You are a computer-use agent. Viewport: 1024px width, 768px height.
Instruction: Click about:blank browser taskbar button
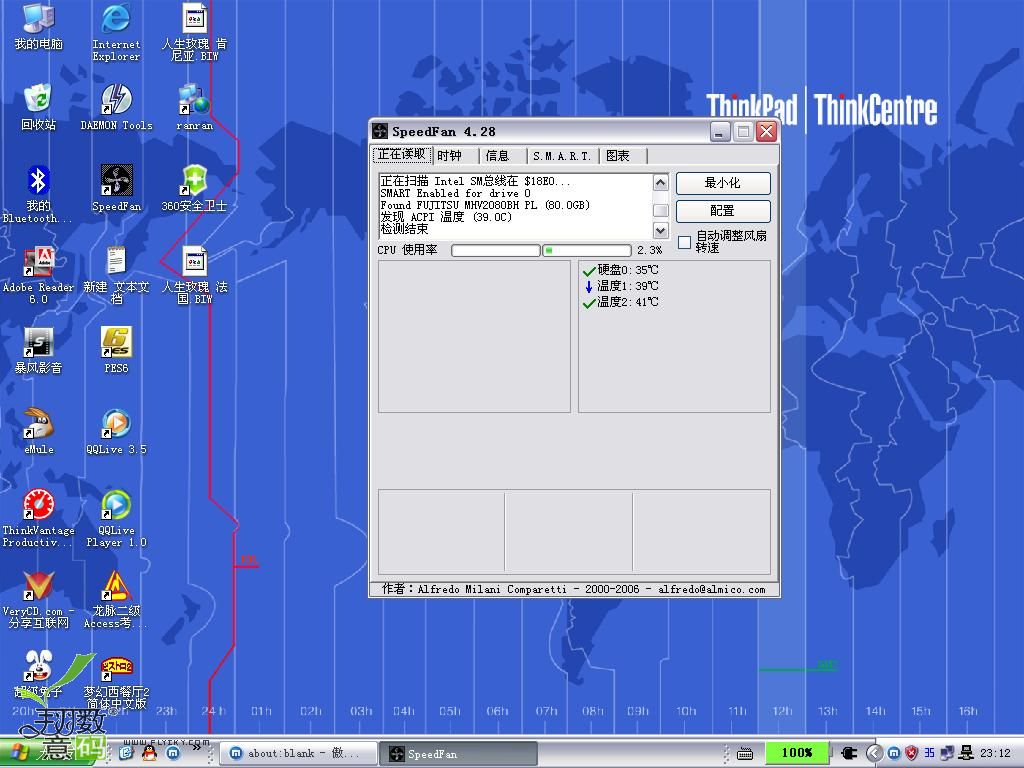298,754
